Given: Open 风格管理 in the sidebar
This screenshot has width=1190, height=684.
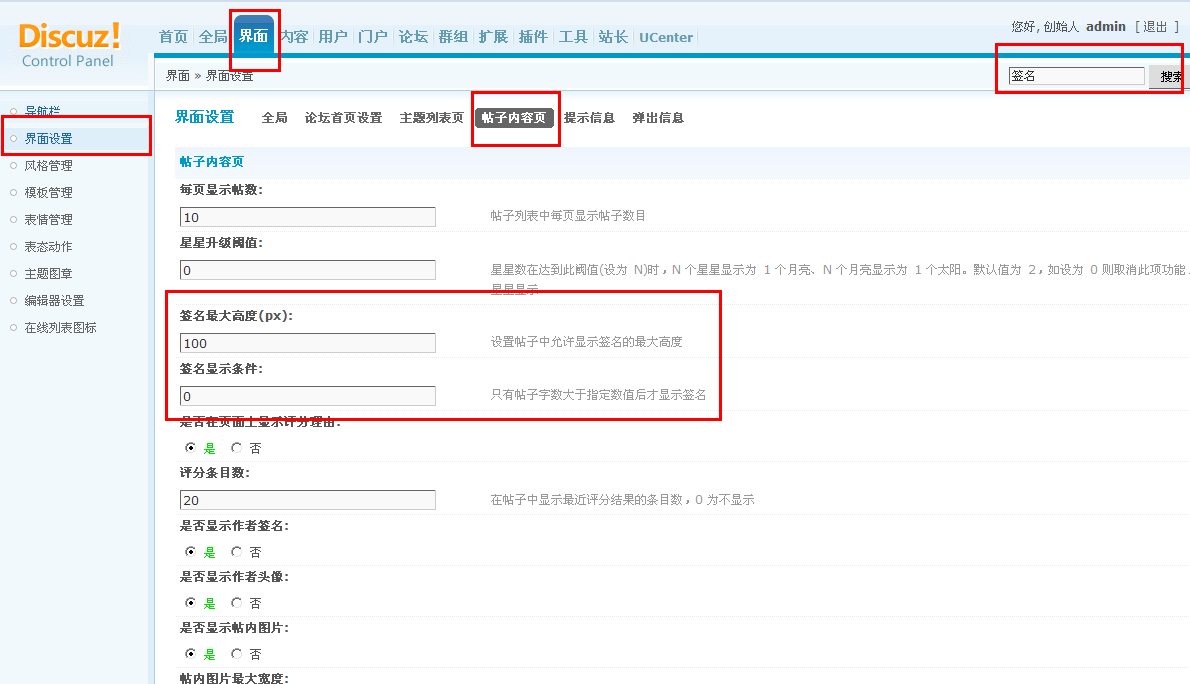Looking at the screenshot, I should [49, 165].
